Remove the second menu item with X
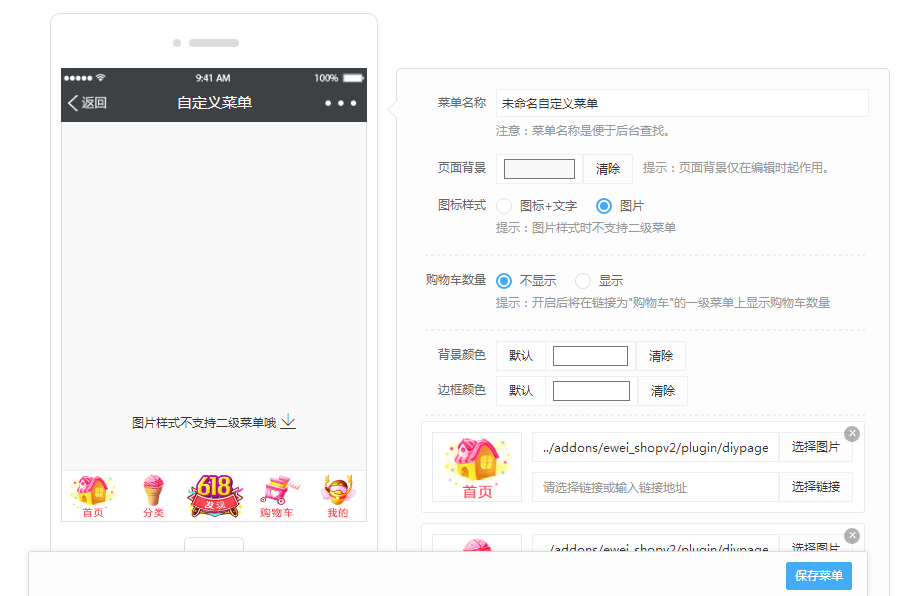Screen dimensions: 915x596 click(853, 536)
